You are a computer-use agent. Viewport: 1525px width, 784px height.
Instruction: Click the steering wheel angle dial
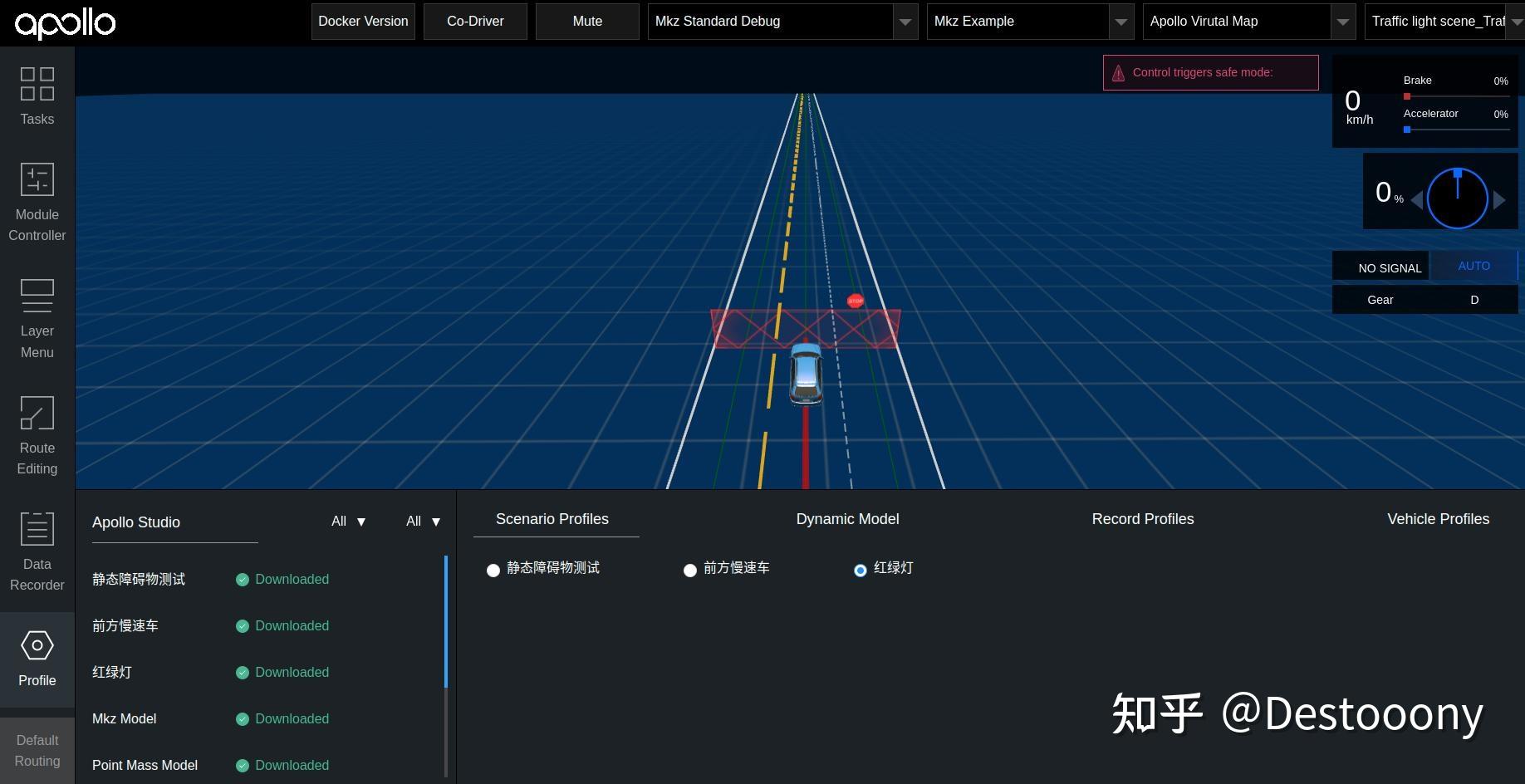pyautogui.click(x=1457, y=198)
